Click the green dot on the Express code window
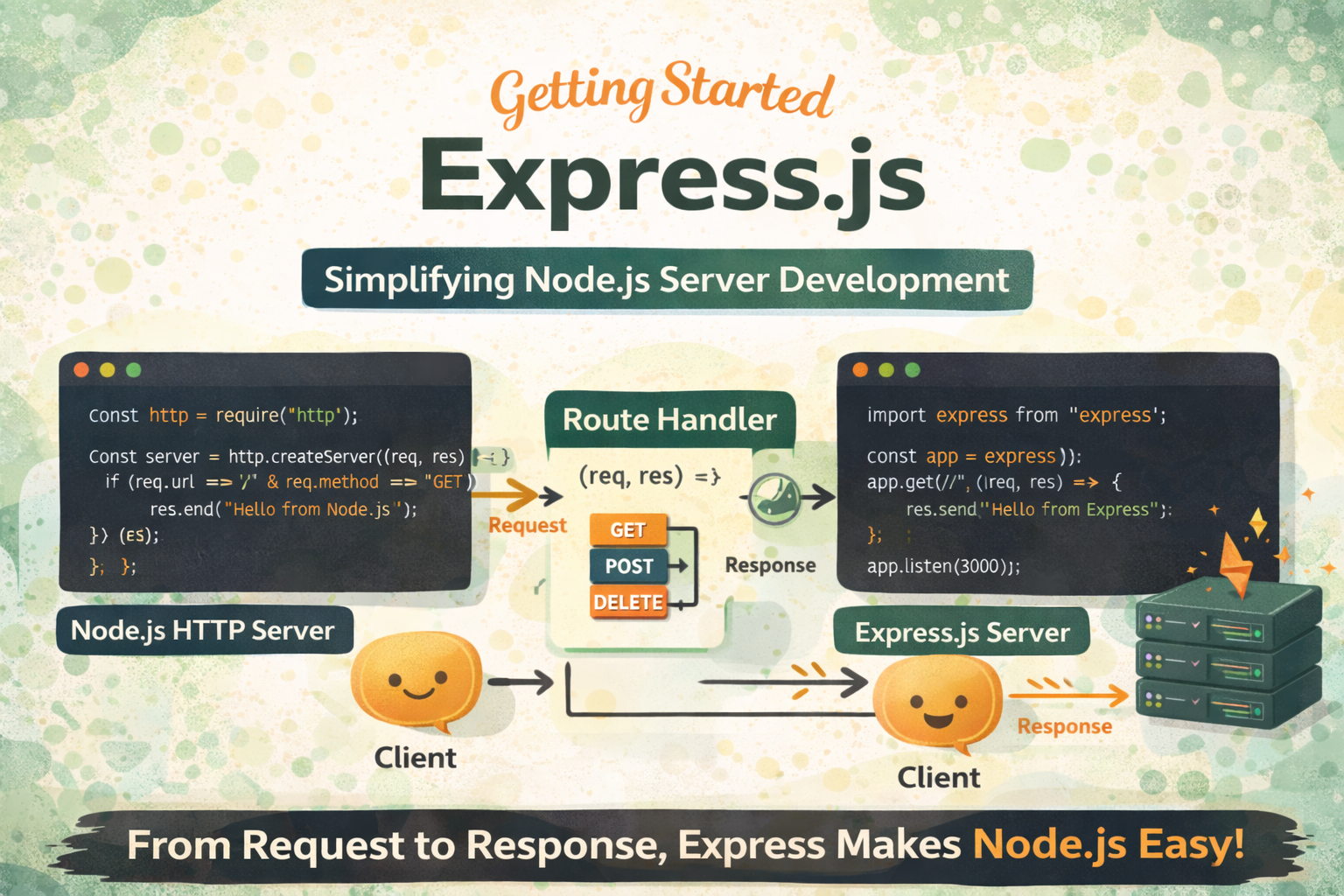The width and height of the screenshot is (1344, 896). [913, 369]
